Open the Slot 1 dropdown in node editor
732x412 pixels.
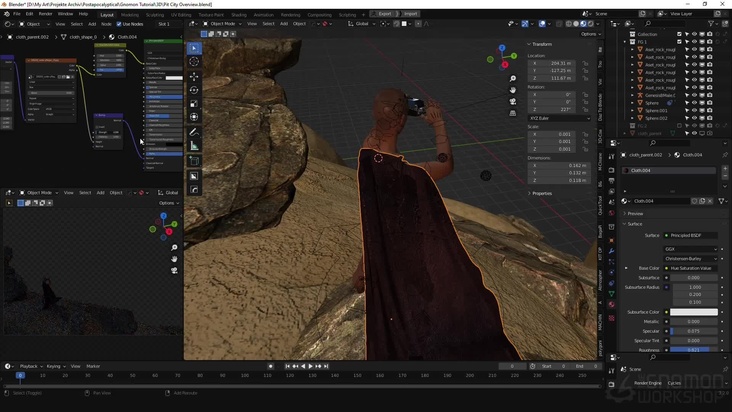click(x=169, y=24)
